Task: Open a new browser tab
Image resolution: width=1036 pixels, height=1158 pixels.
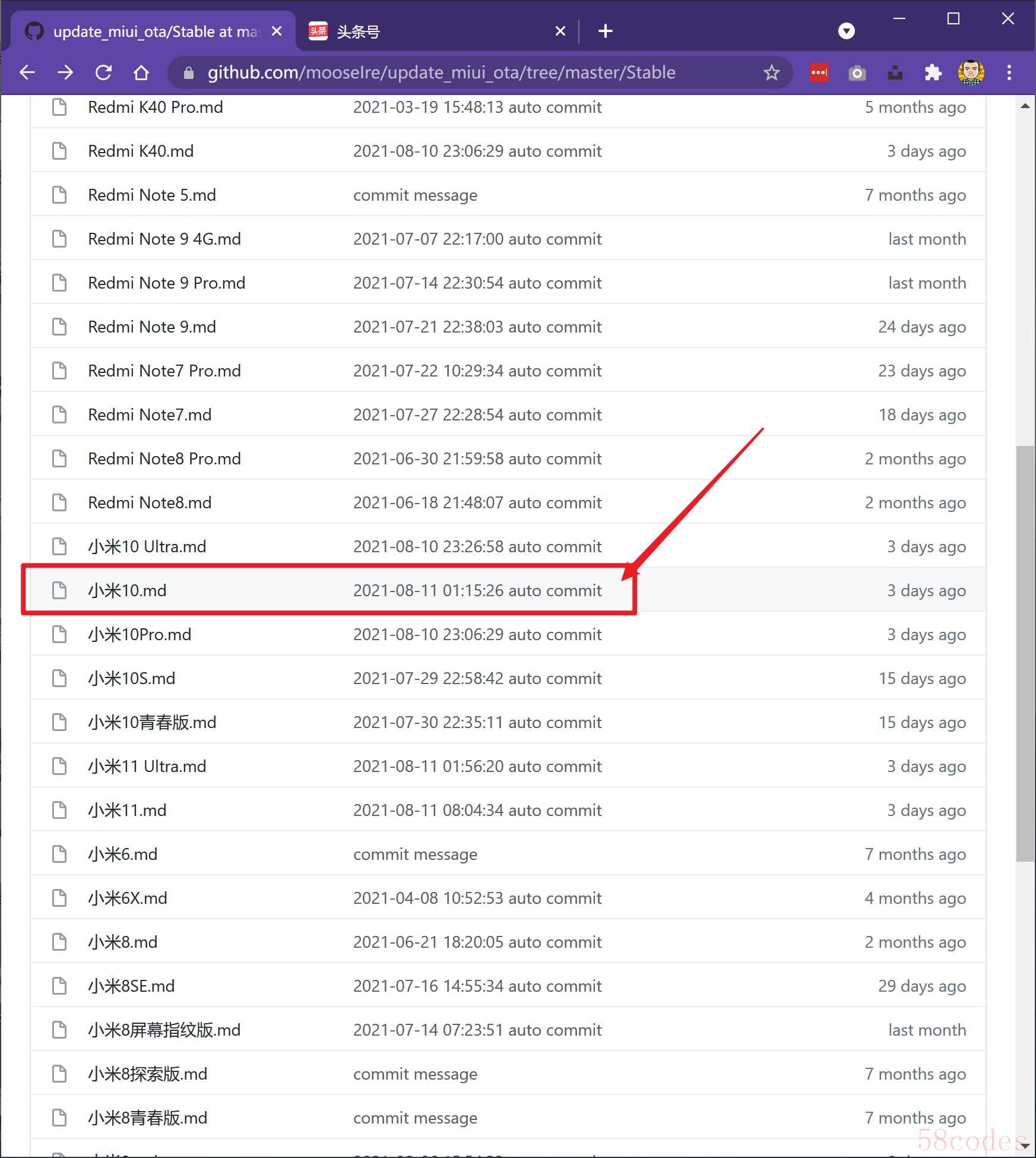Action: 605,31
